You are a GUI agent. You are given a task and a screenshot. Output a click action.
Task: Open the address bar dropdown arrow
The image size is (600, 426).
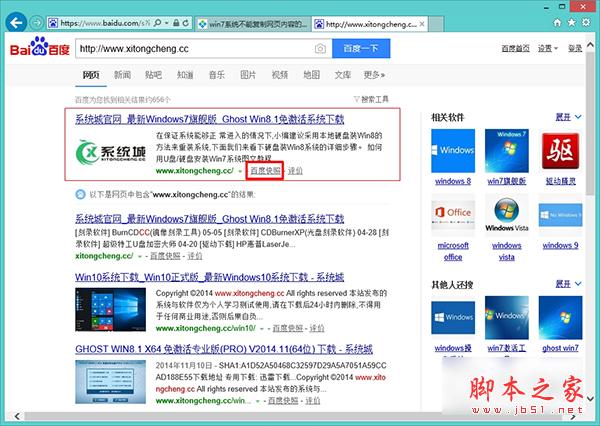tap(167, 23)
